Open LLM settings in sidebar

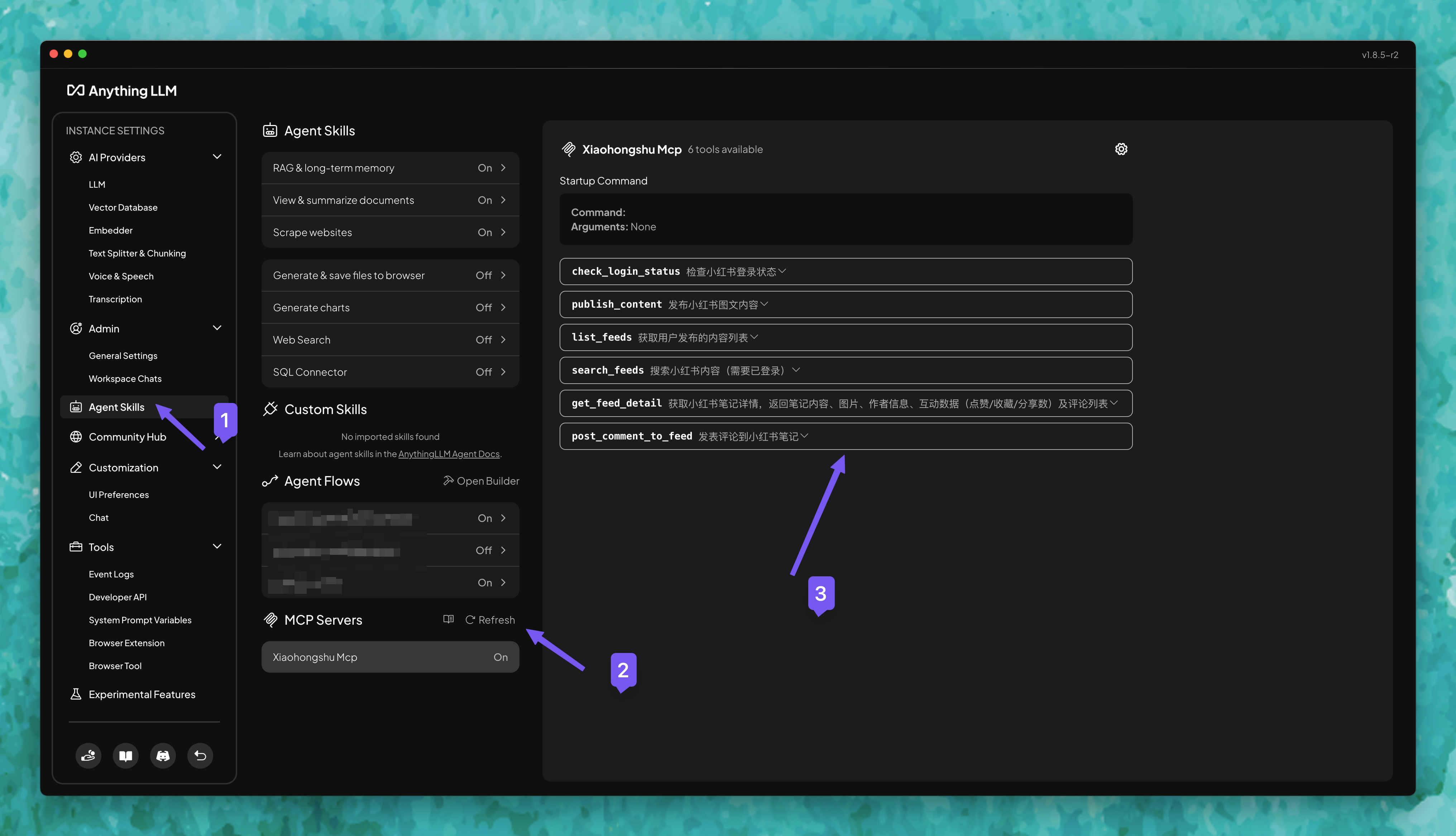pos(97,184)
